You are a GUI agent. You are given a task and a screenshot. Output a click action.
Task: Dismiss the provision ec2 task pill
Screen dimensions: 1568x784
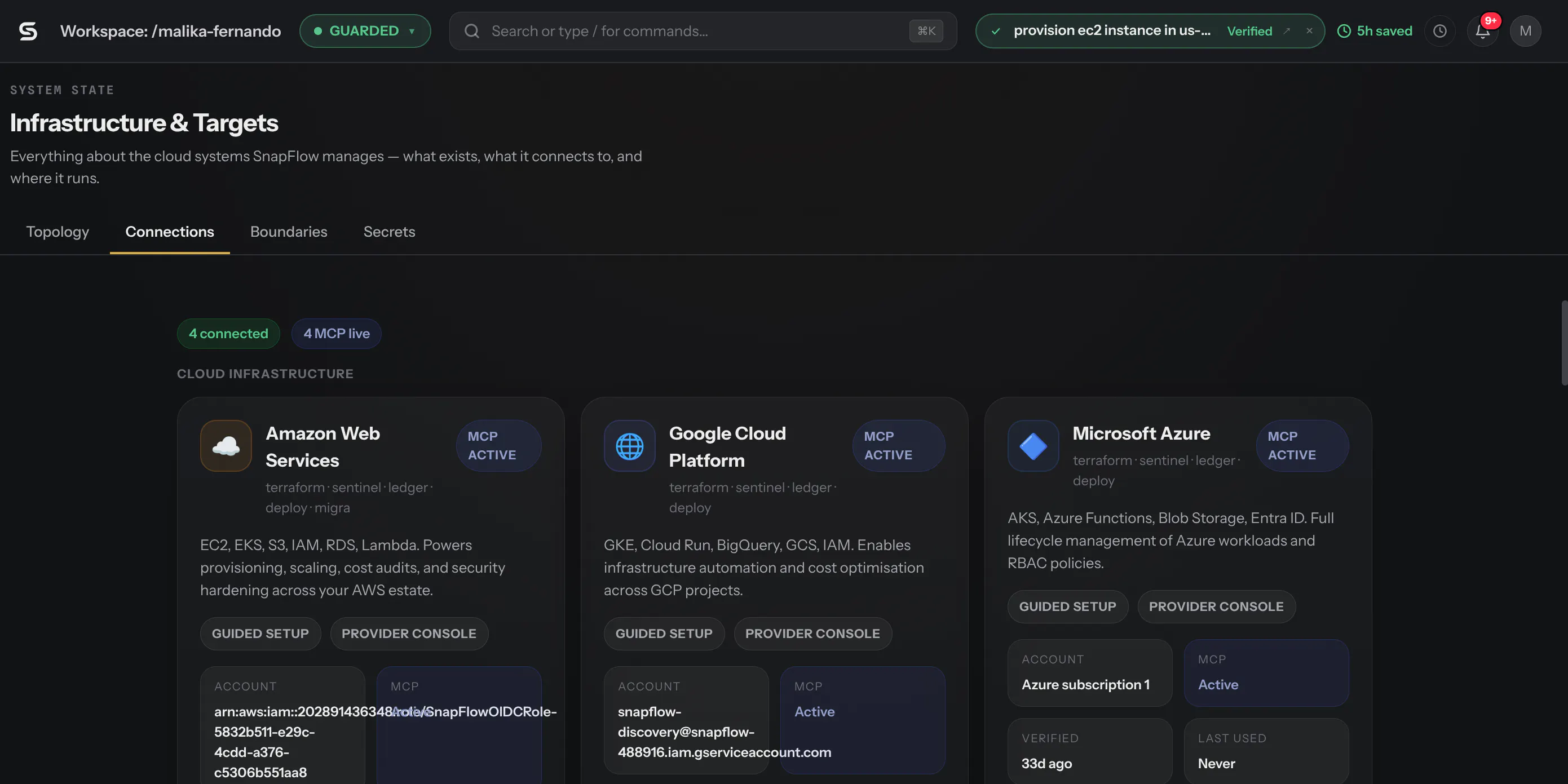1309,31
